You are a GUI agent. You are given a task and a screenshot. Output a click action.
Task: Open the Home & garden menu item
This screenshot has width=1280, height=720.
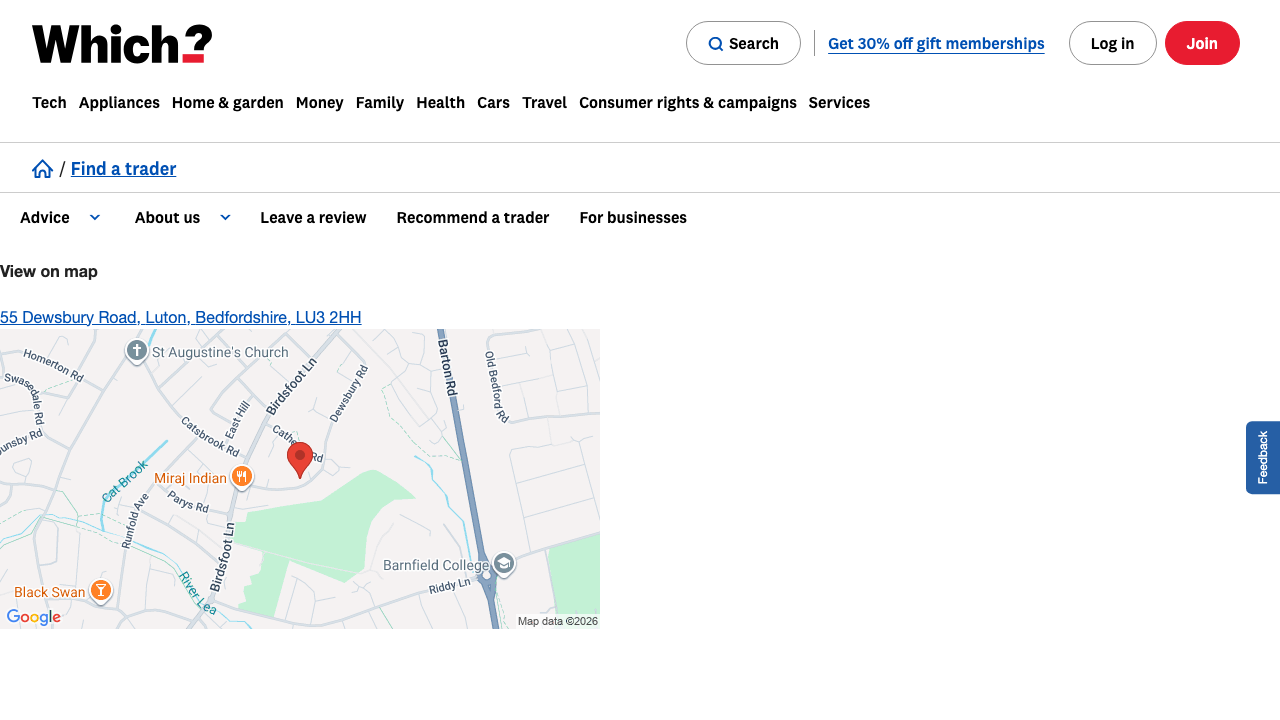tap(227, 102)
